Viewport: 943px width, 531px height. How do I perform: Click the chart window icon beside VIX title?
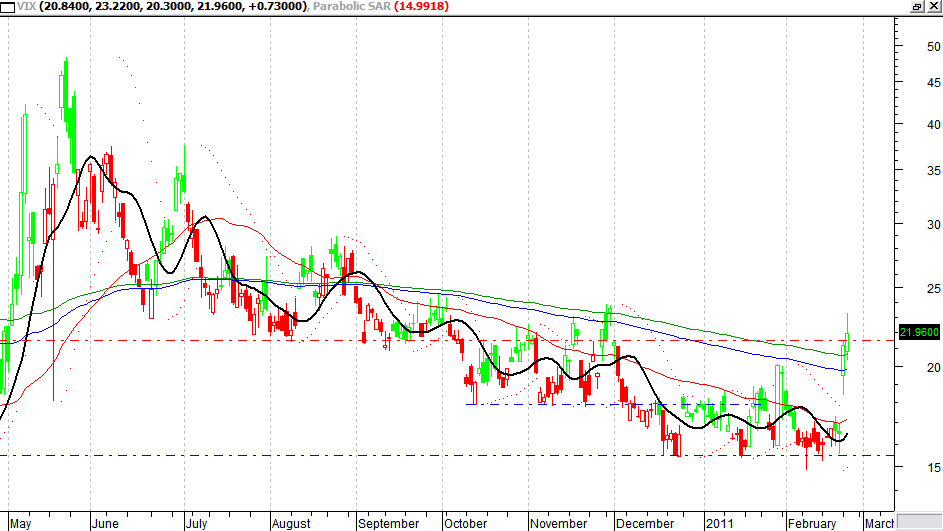click(x=7, y=7)
